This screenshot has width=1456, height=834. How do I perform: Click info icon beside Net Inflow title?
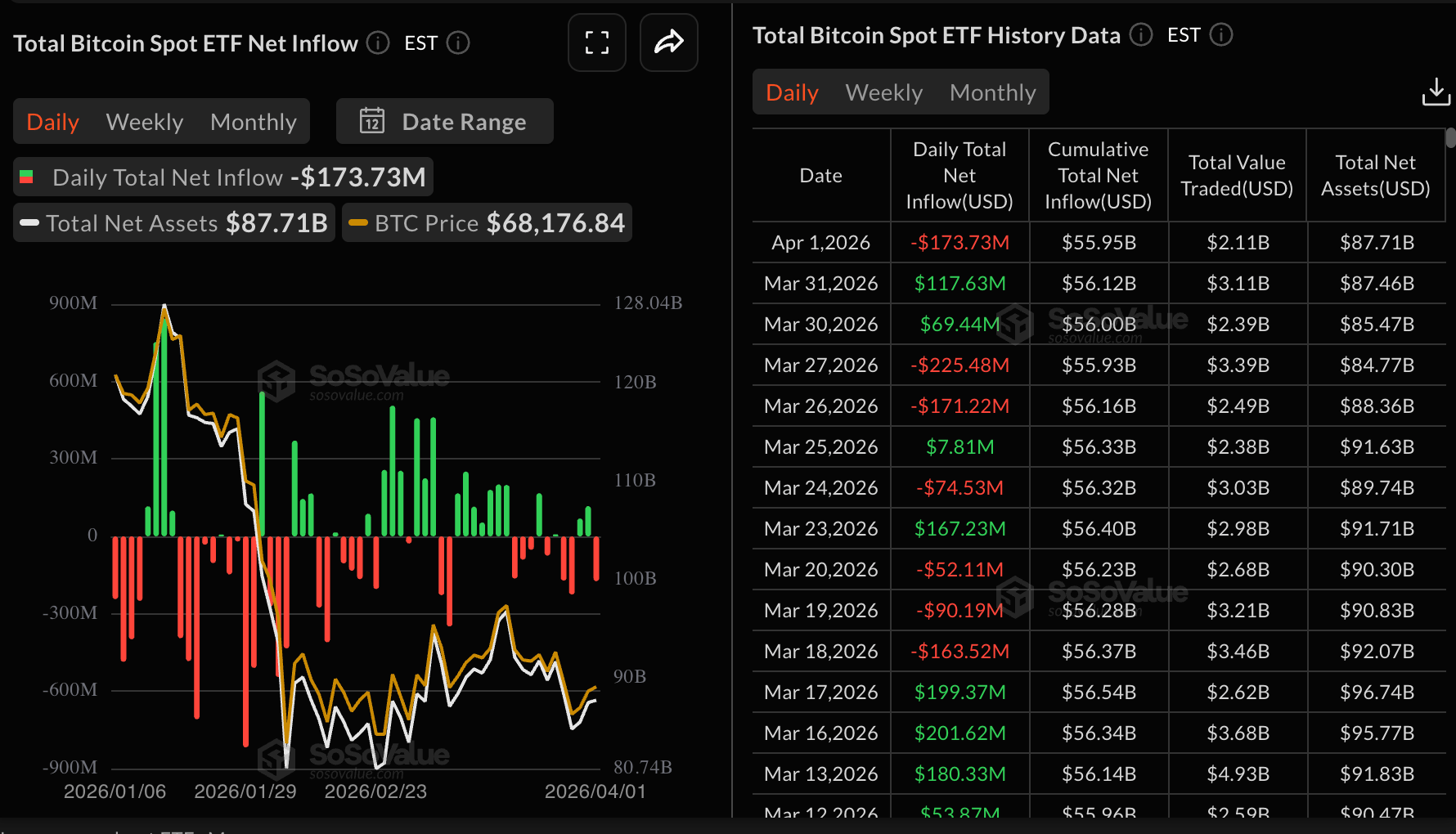point(378,43)
